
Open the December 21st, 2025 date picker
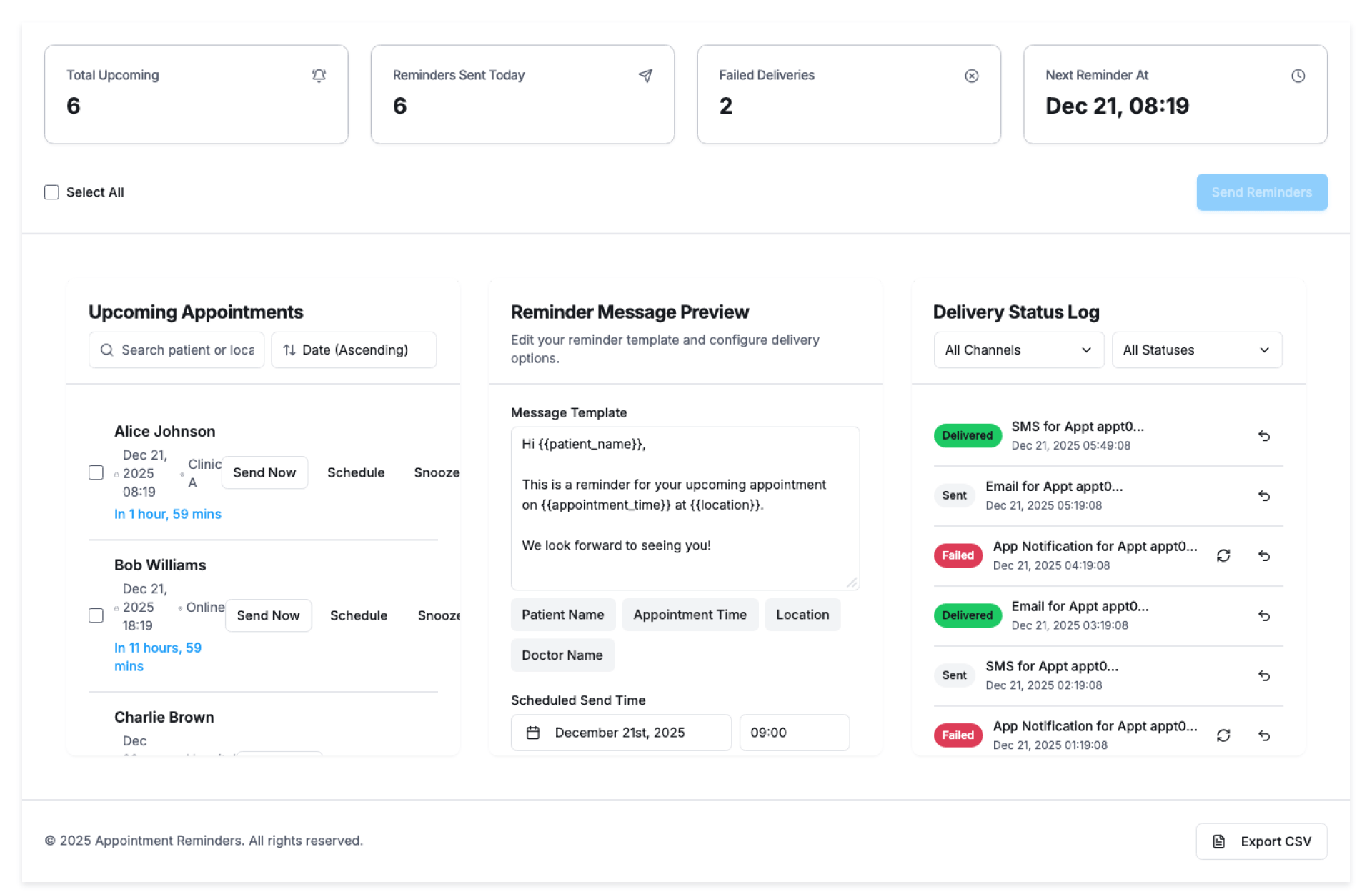click(x=620, y=733)
